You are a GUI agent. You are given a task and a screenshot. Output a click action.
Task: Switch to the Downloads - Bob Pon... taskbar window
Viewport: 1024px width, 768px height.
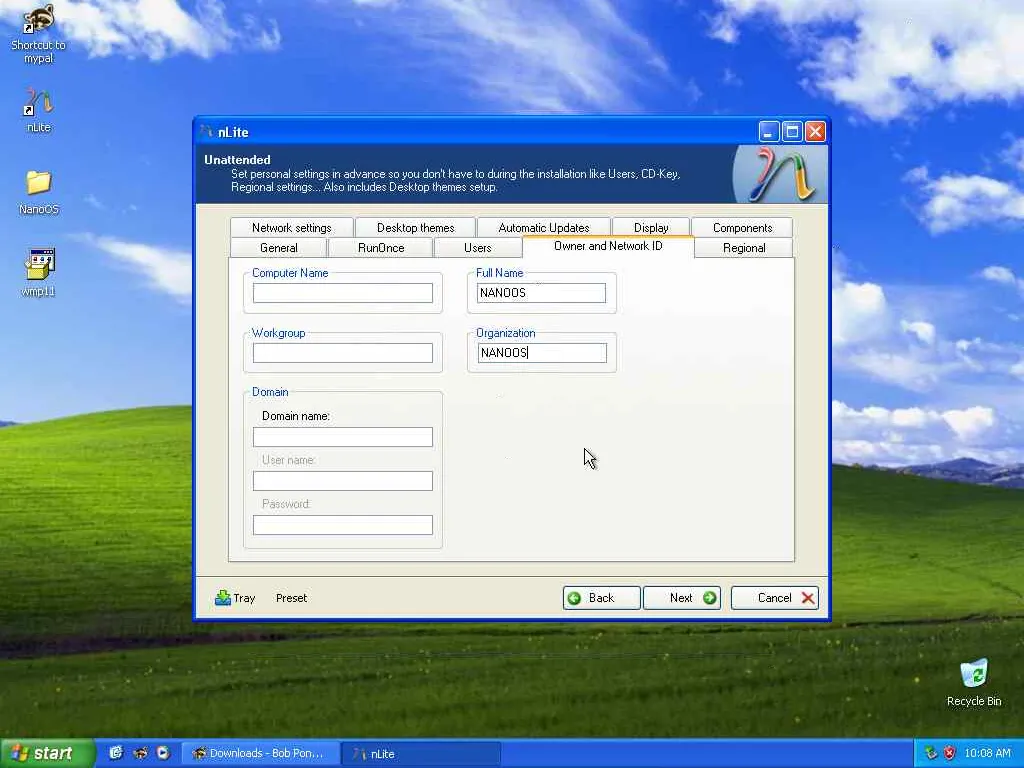tap(259, 753)
